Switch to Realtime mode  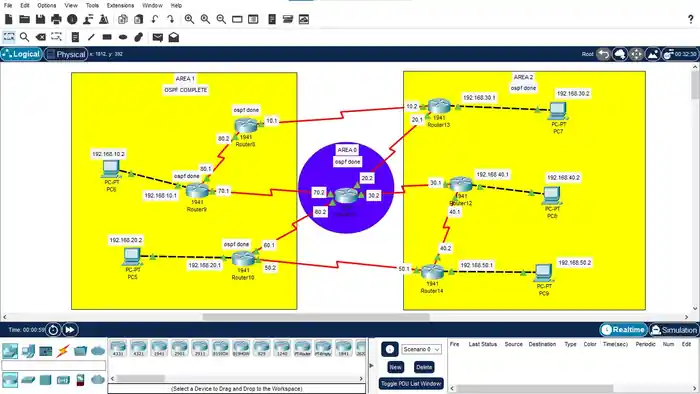tap(623, 330)
